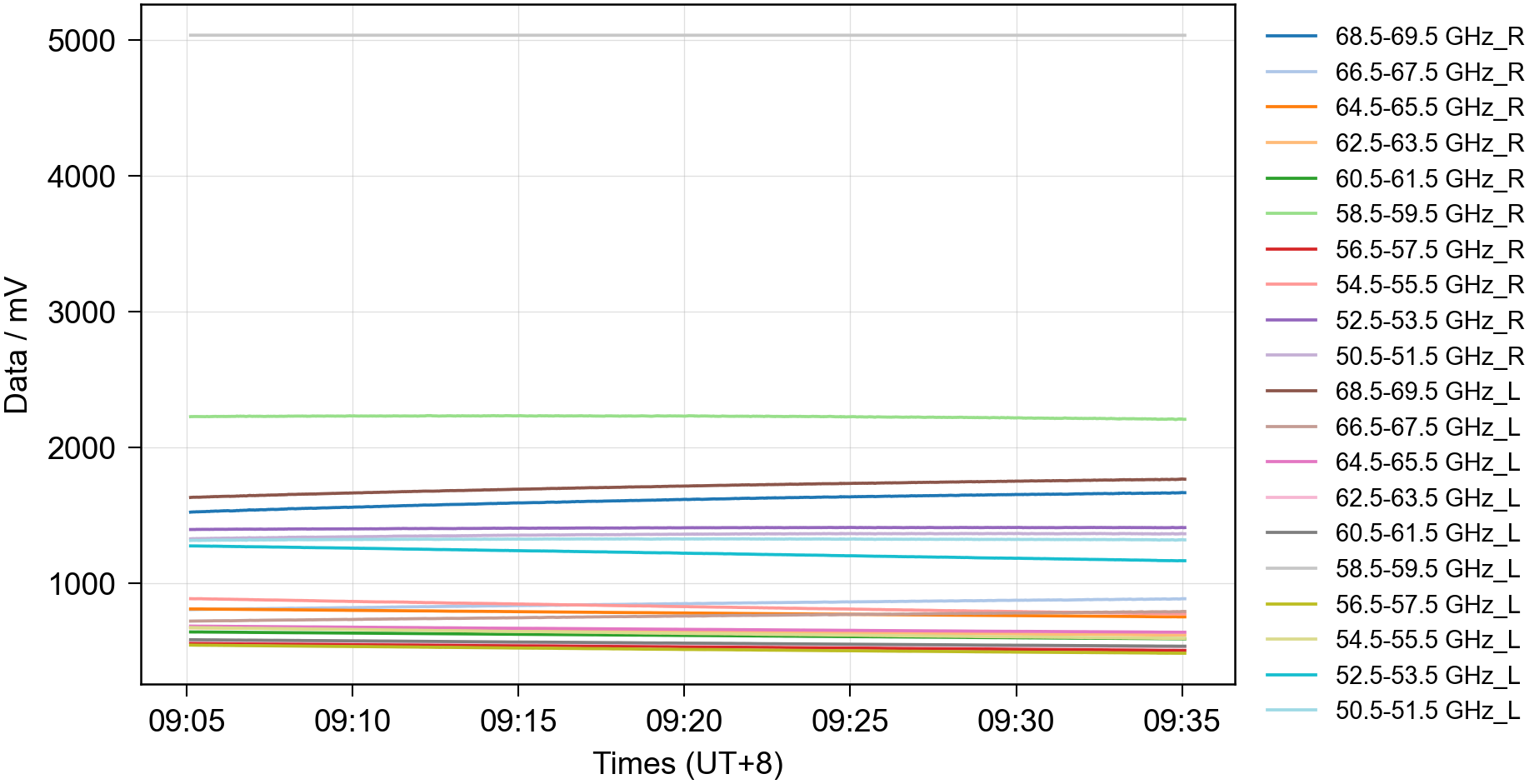Click the 68.5-69.5 GHz_R legend label
The image size is (1539, 784).
pos(1428,37)
